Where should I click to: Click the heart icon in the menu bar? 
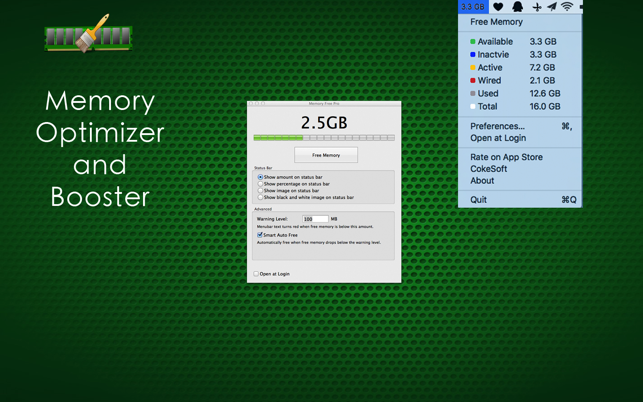pyautogui.click(x=498, y=7)
